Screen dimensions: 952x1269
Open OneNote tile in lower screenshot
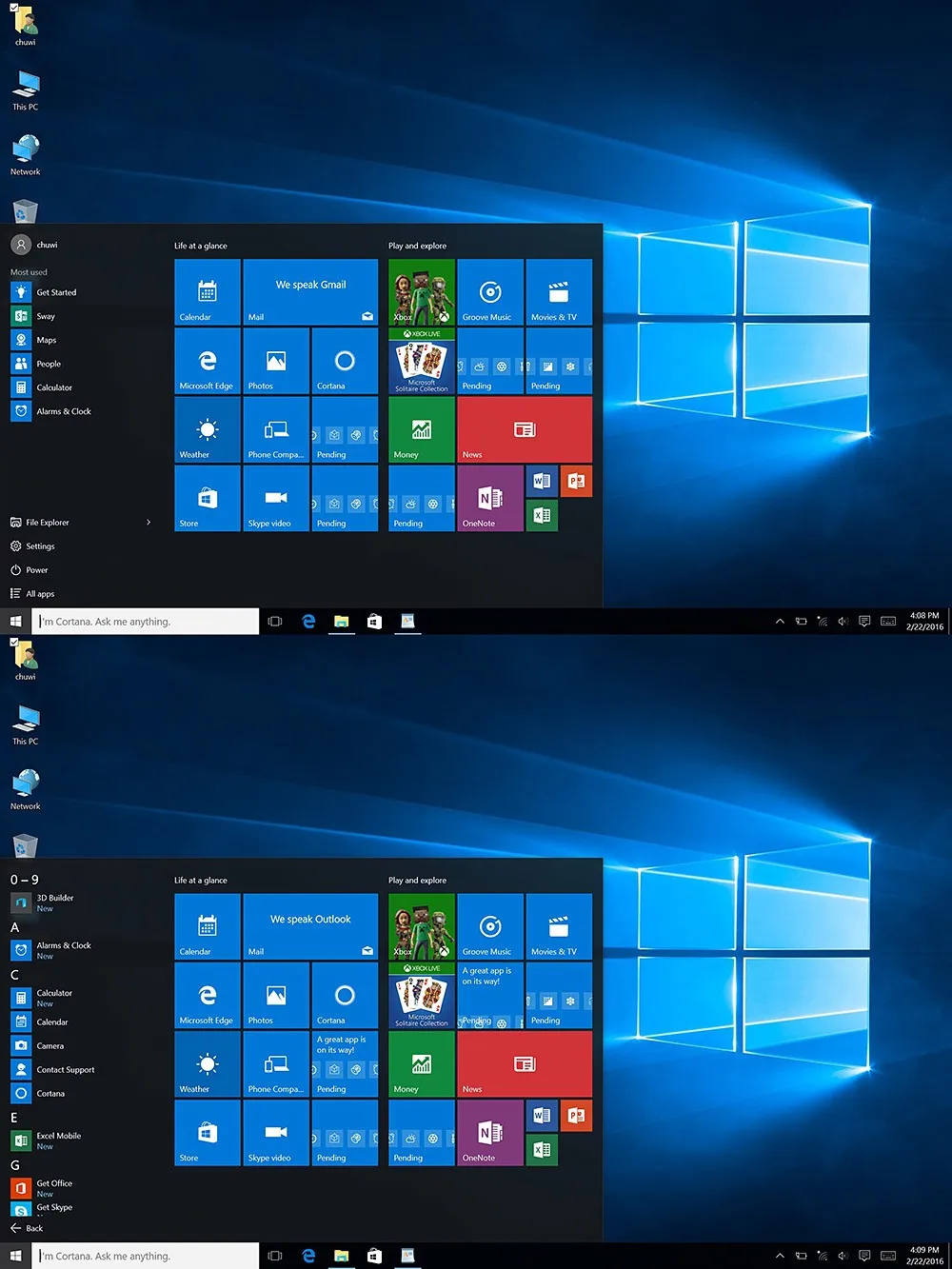490,1132
